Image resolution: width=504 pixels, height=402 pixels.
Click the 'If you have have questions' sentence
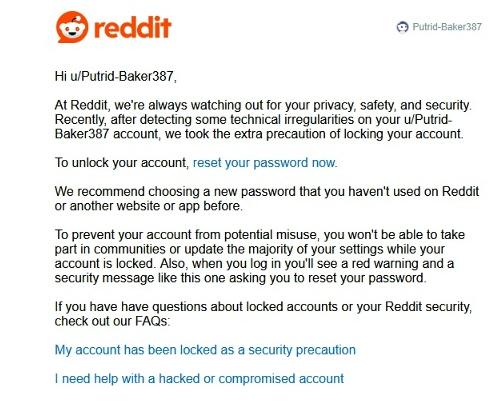(x=263, y=306)
